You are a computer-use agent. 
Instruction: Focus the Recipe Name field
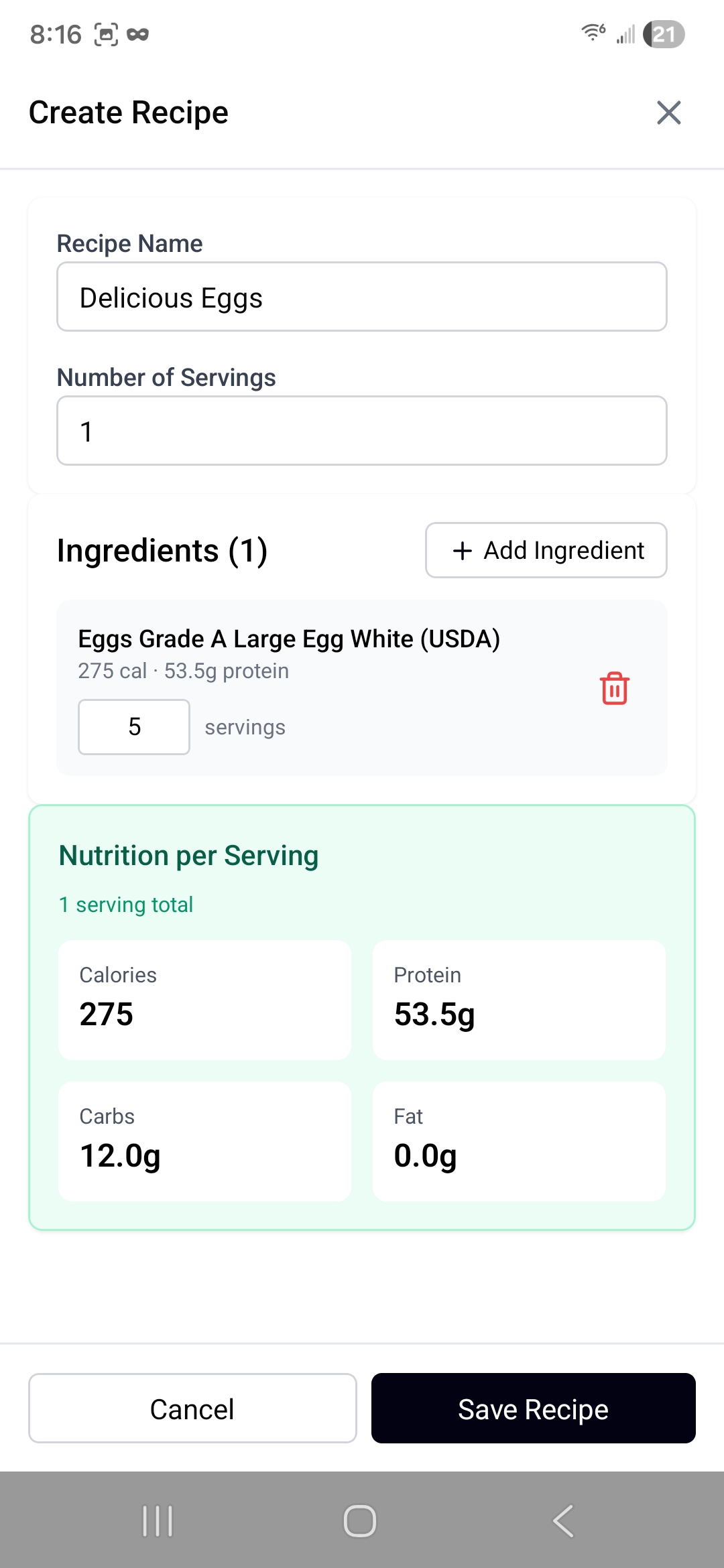pyautogui.click(x=362, y=297)
